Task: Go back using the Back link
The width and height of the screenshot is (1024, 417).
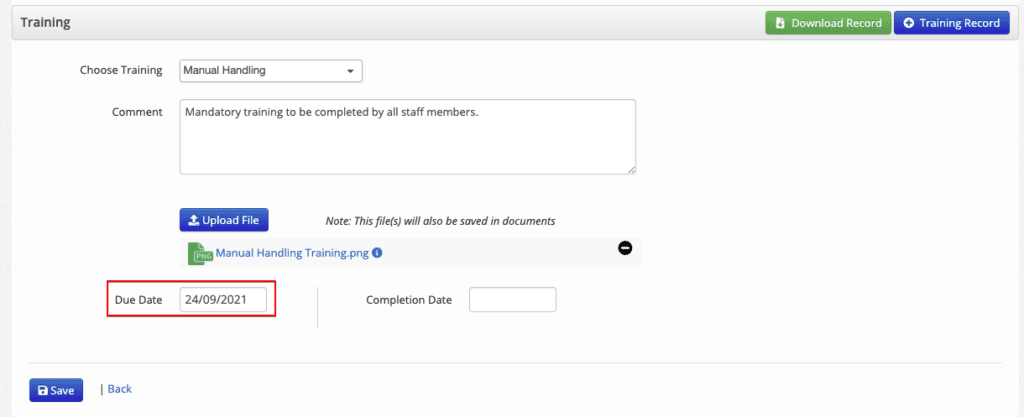Action: point(120,389)
